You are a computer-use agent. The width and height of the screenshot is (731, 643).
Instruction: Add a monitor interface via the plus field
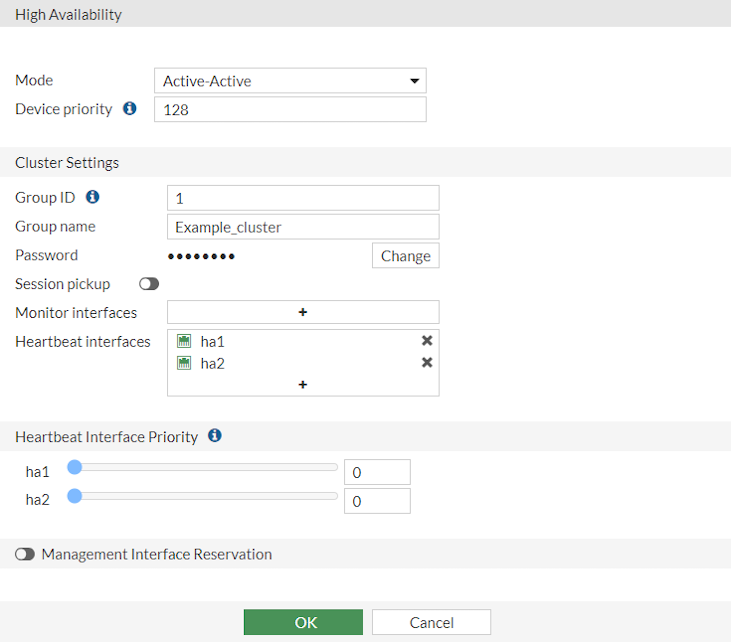(303, 312)
